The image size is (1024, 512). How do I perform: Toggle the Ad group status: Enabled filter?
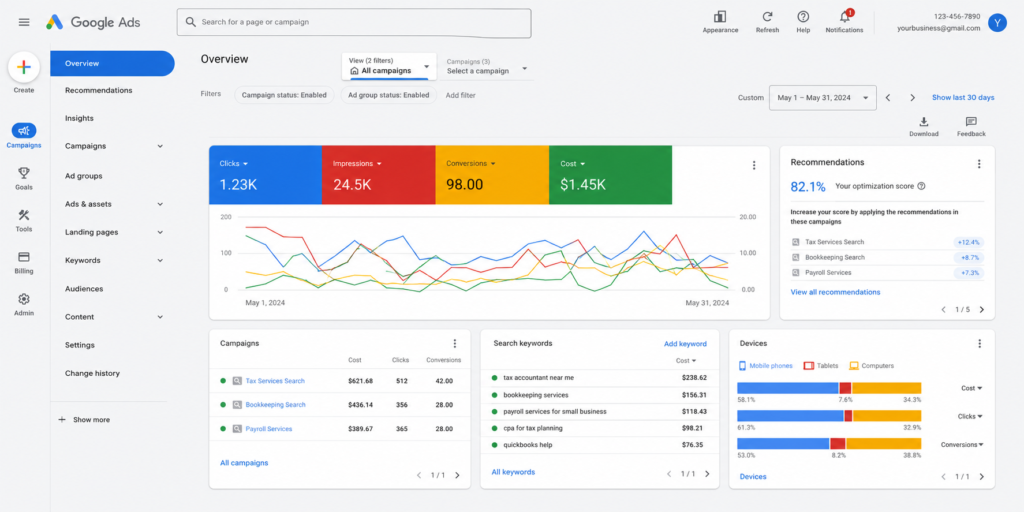click(x=389, y=95)
